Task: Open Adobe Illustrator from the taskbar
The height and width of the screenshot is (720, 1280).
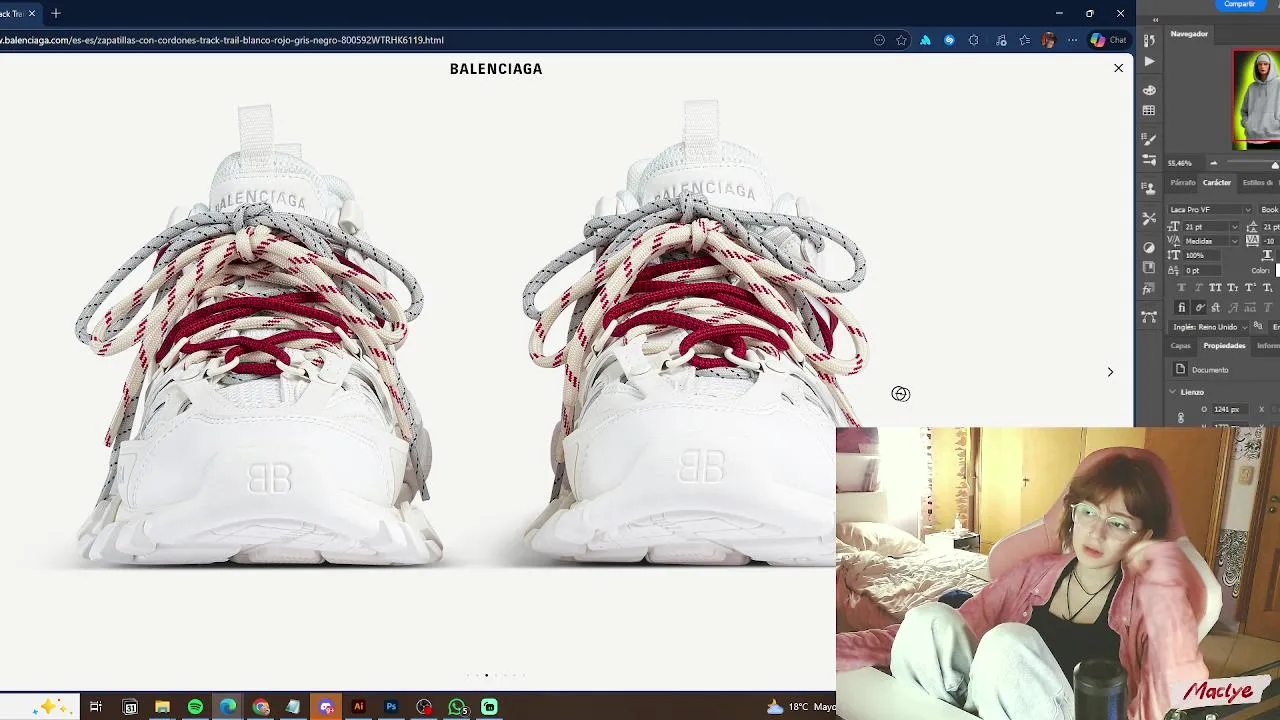Action: coord(358,707)
